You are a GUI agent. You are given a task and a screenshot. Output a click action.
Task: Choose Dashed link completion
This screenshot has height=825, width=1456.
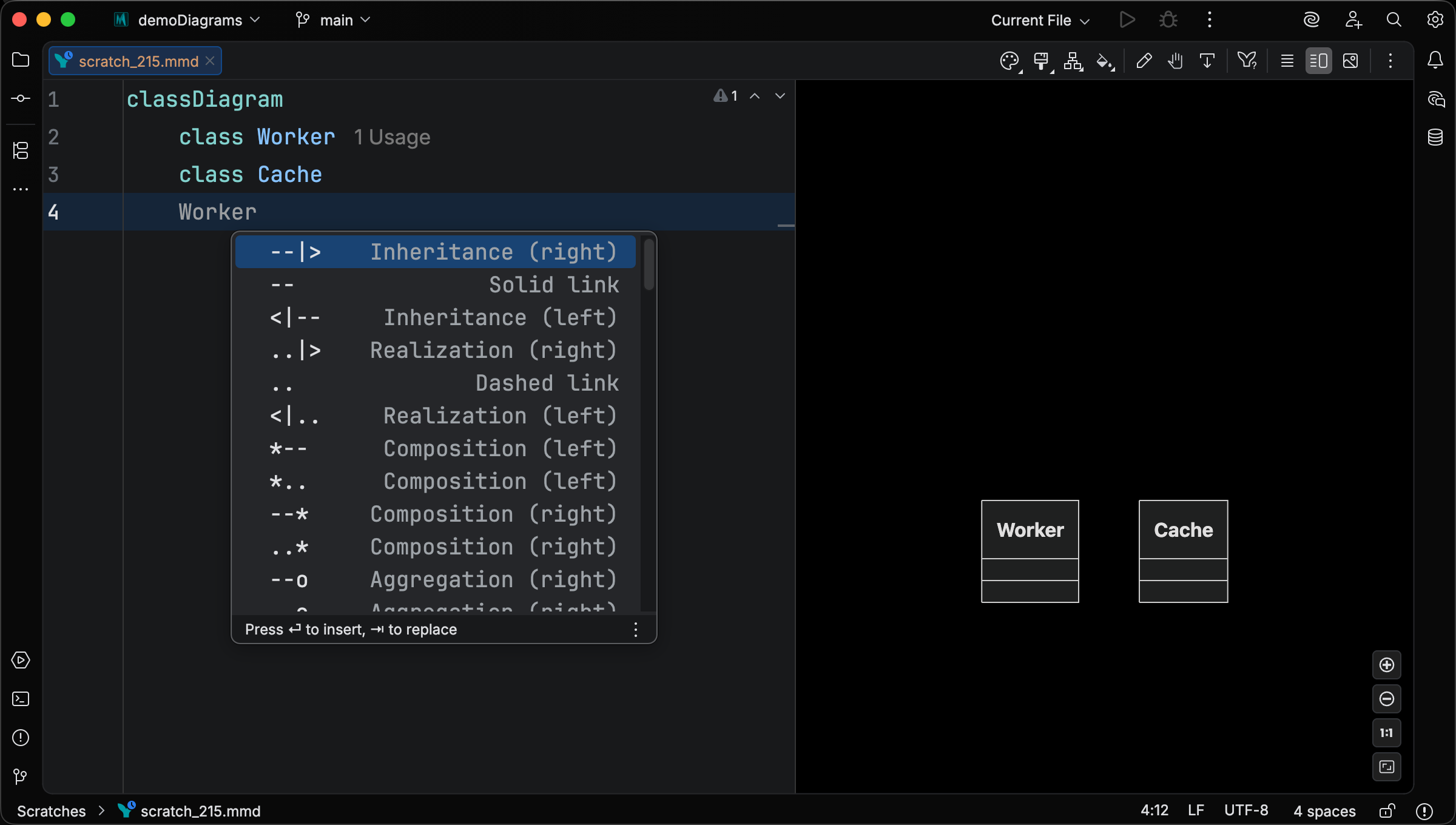point(436,383)
